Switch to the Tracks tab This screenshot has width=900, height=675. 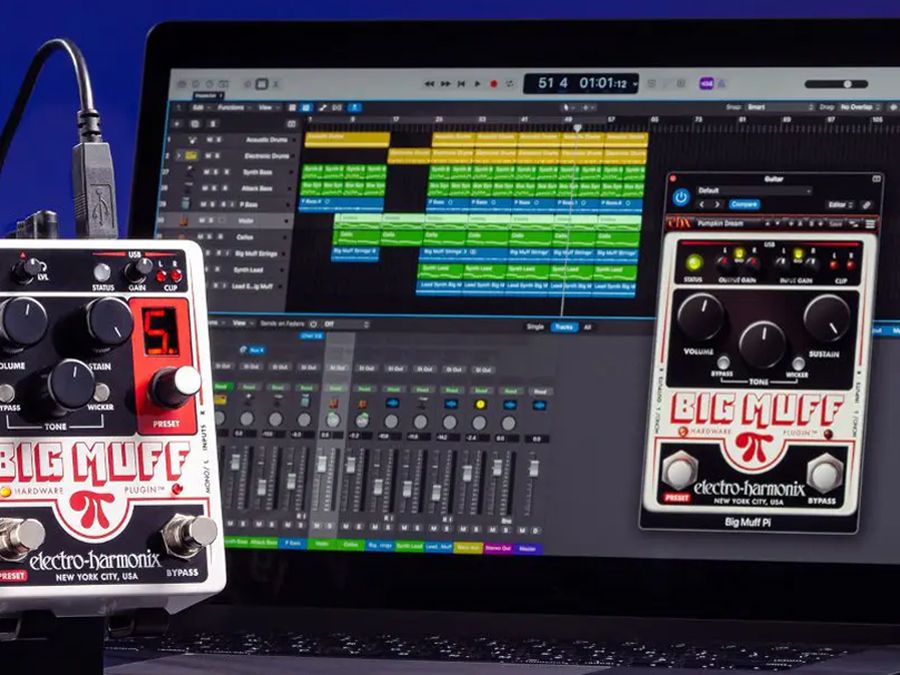564,324
